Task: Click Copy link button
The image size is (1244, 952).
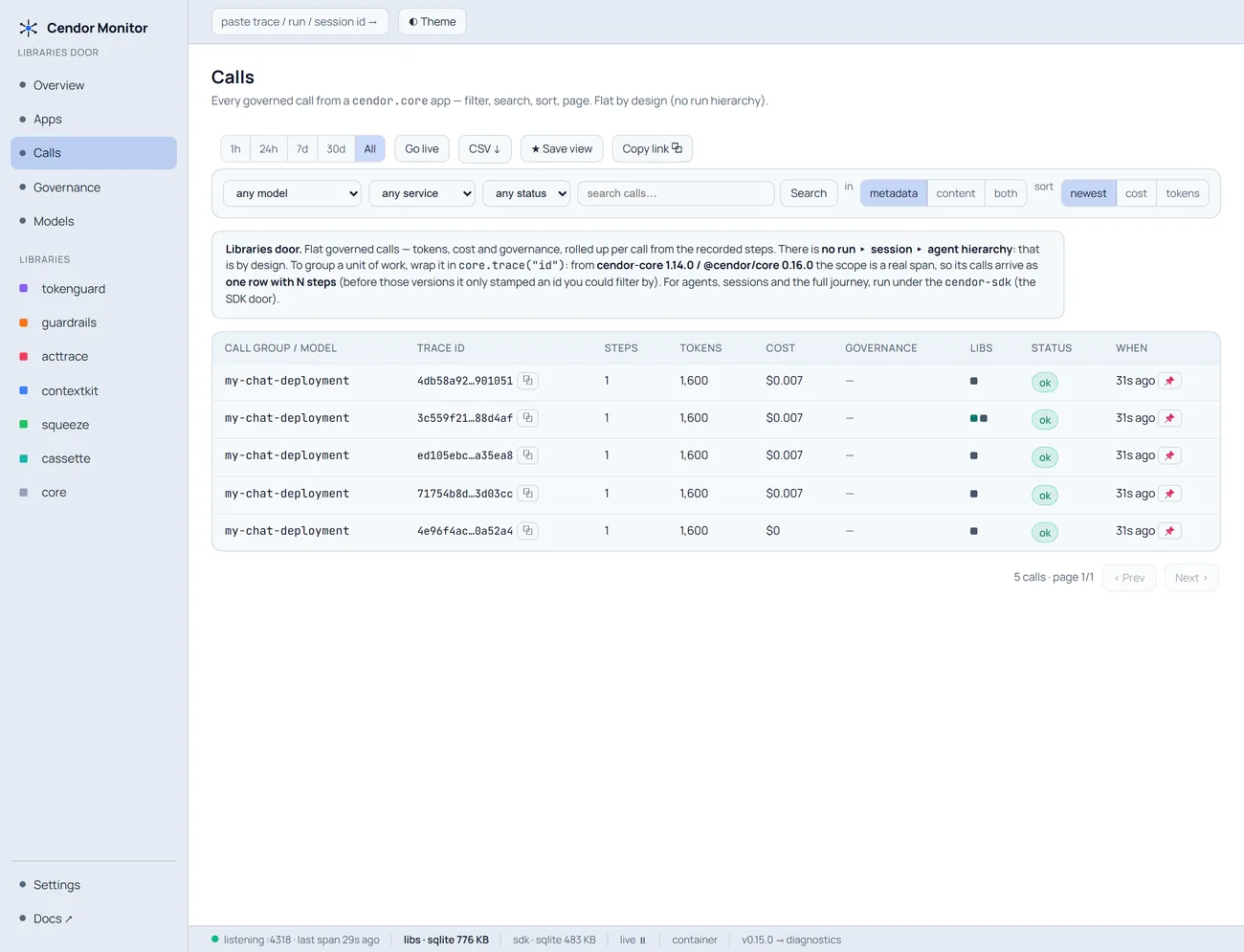Action: pos(652,148)
